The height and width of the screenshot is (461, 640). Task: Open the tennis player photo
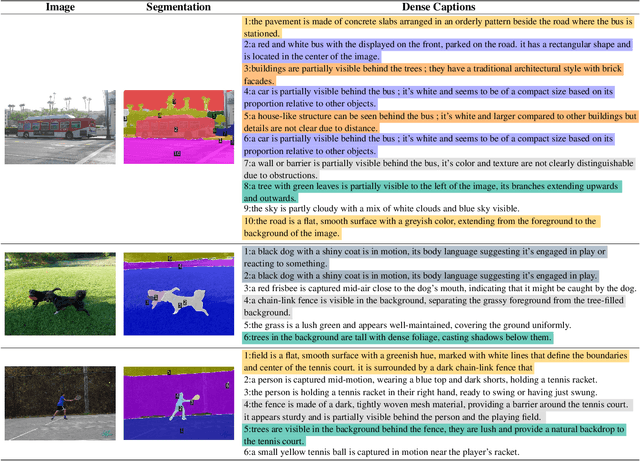(x=59, y=401)
